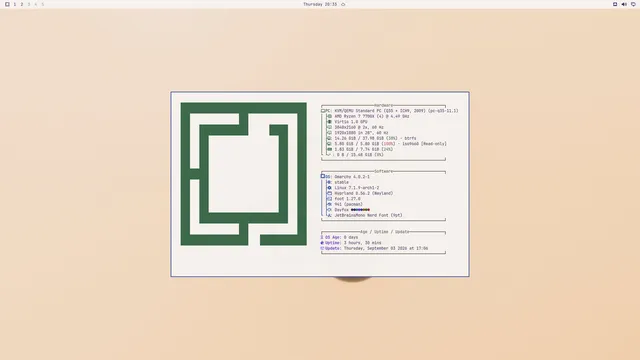Click the swap icon beside 15.48 GiB

[x=329, y=155]
